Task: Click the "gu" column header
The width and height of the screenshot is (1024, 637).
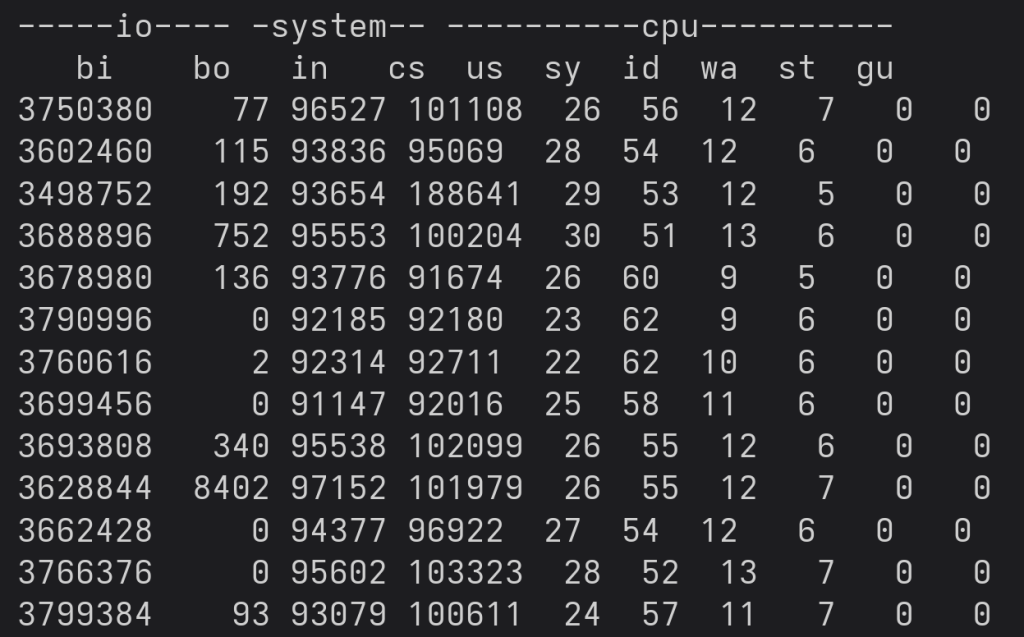Action: coord(875,69)
